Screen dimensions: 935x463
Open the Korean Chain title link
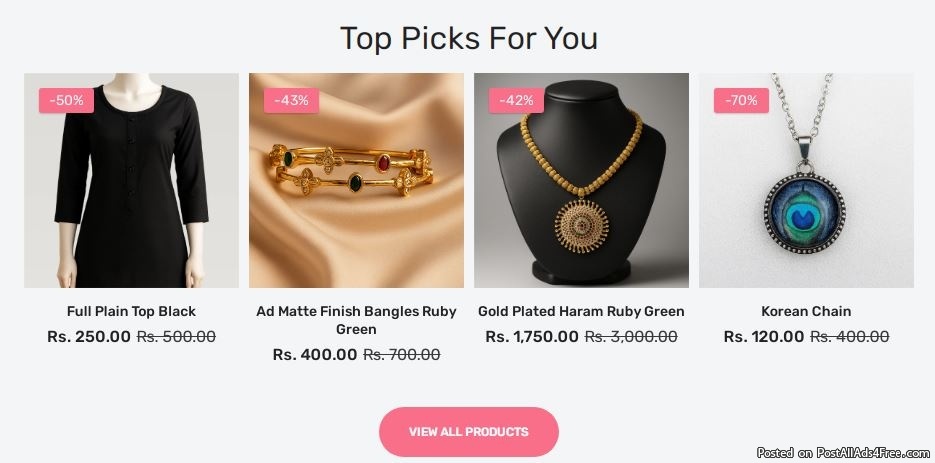[806, 311]
